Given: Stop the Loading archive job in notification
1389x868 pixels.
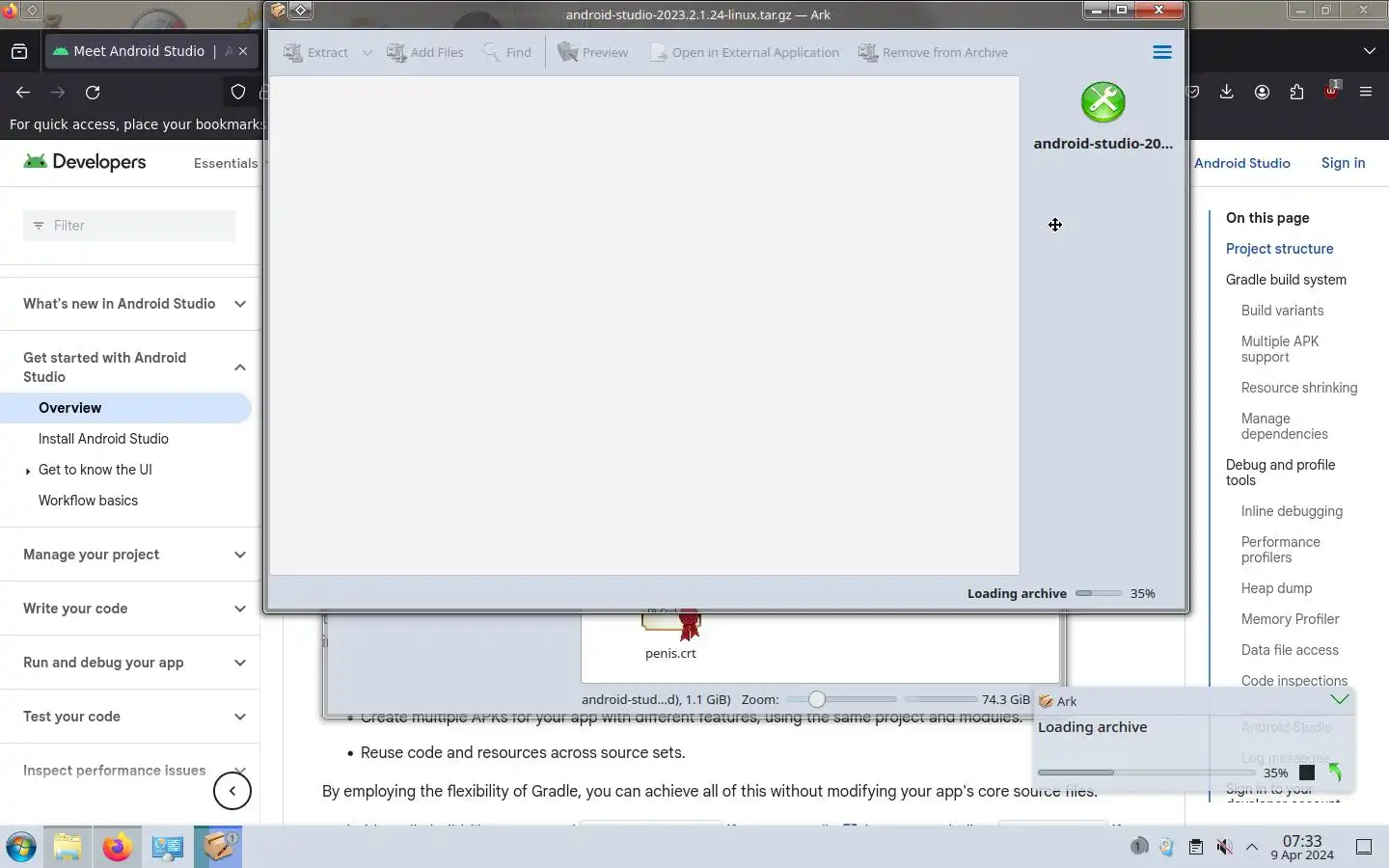Looking at the screenshot, I should [x=1307, y=773].
